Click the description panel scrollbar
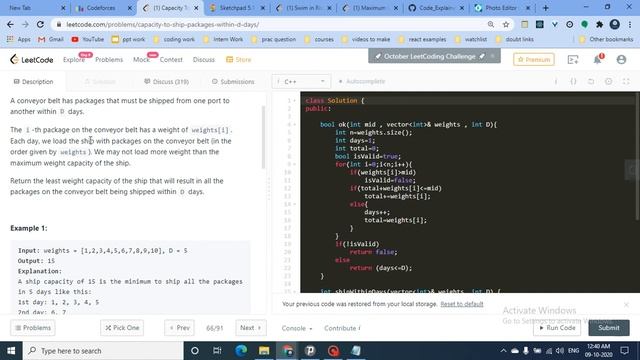This screenshot has width=640, height=360. point(263,137)
